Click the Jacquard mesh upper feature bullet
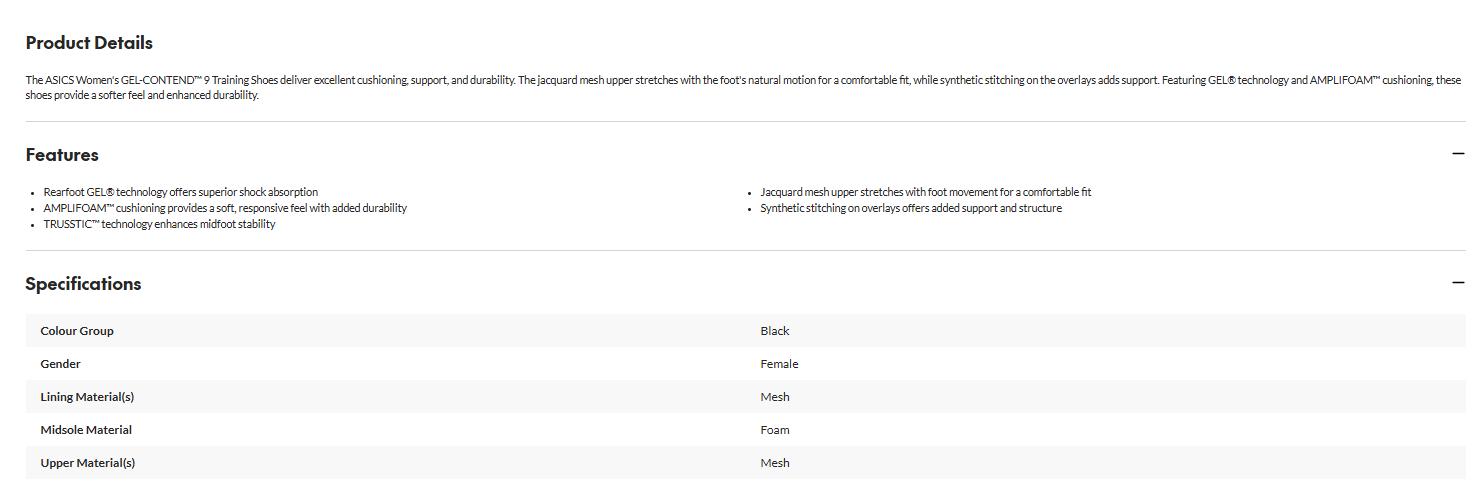 (x=925, y=192)
